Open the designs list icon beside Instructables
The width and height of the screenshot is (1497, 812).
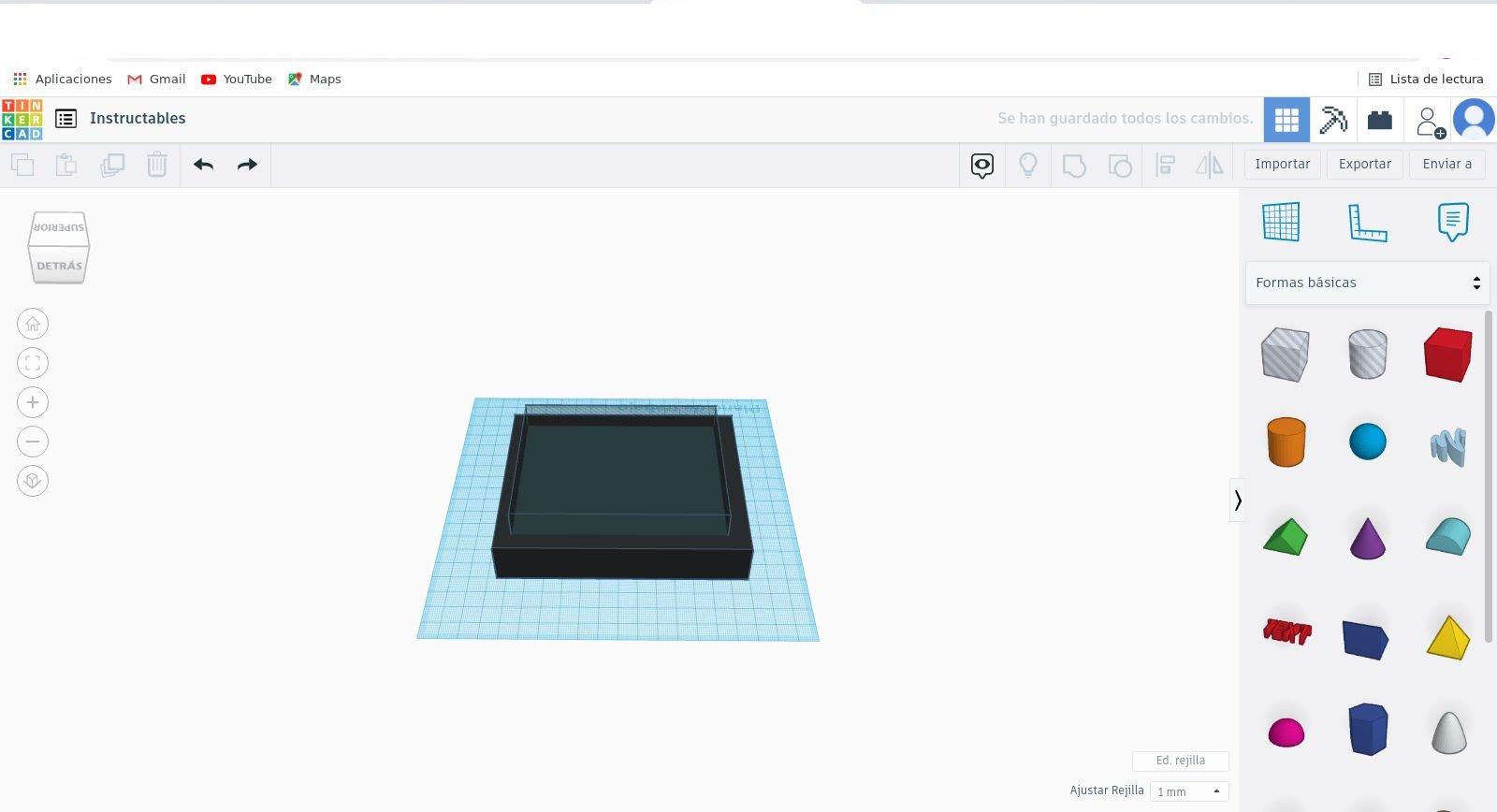click(65, 119)
